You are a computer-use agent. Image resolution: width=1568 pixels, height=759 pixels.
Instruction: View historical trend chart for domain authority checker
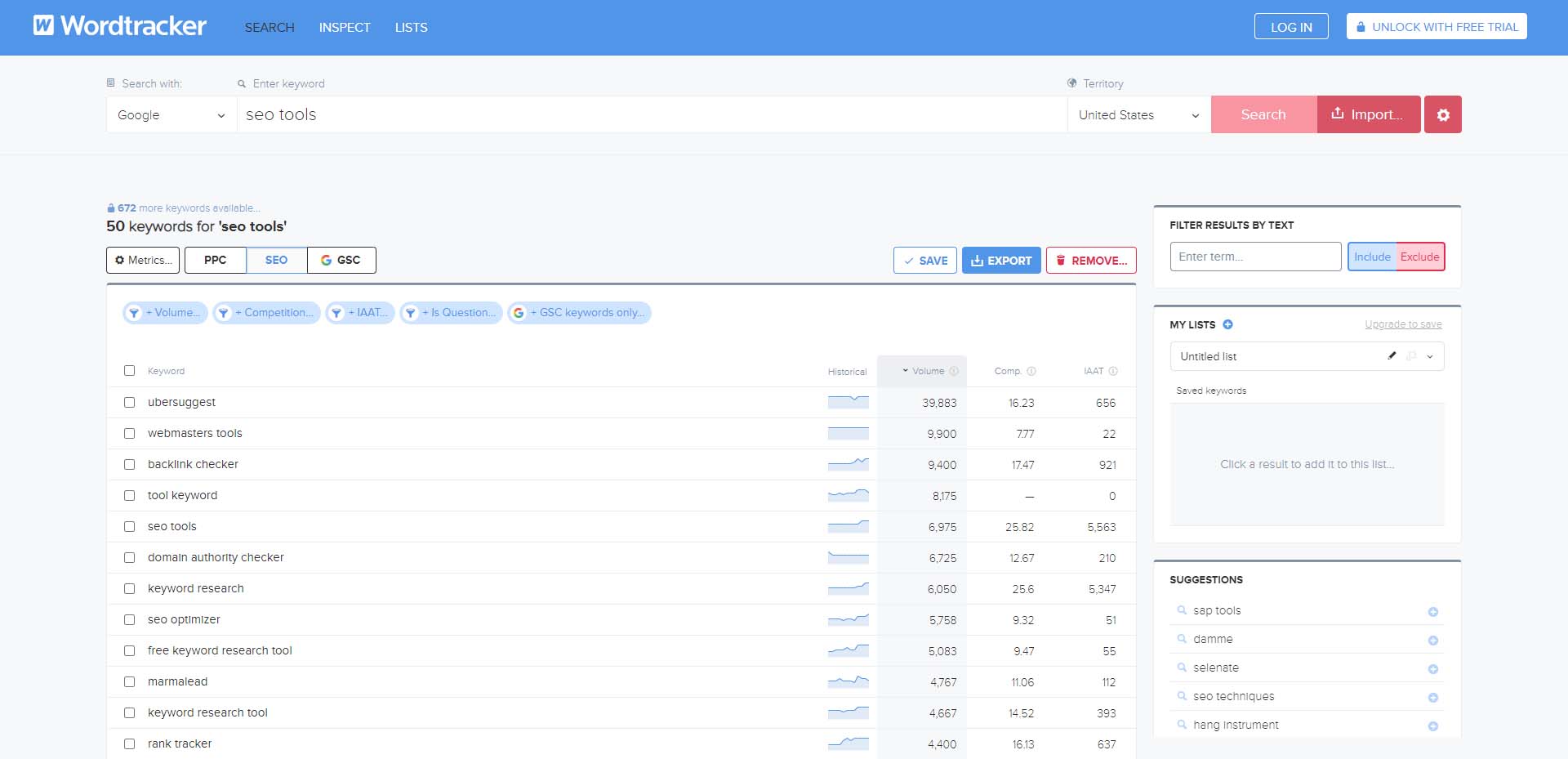click(x=849, y=557)
